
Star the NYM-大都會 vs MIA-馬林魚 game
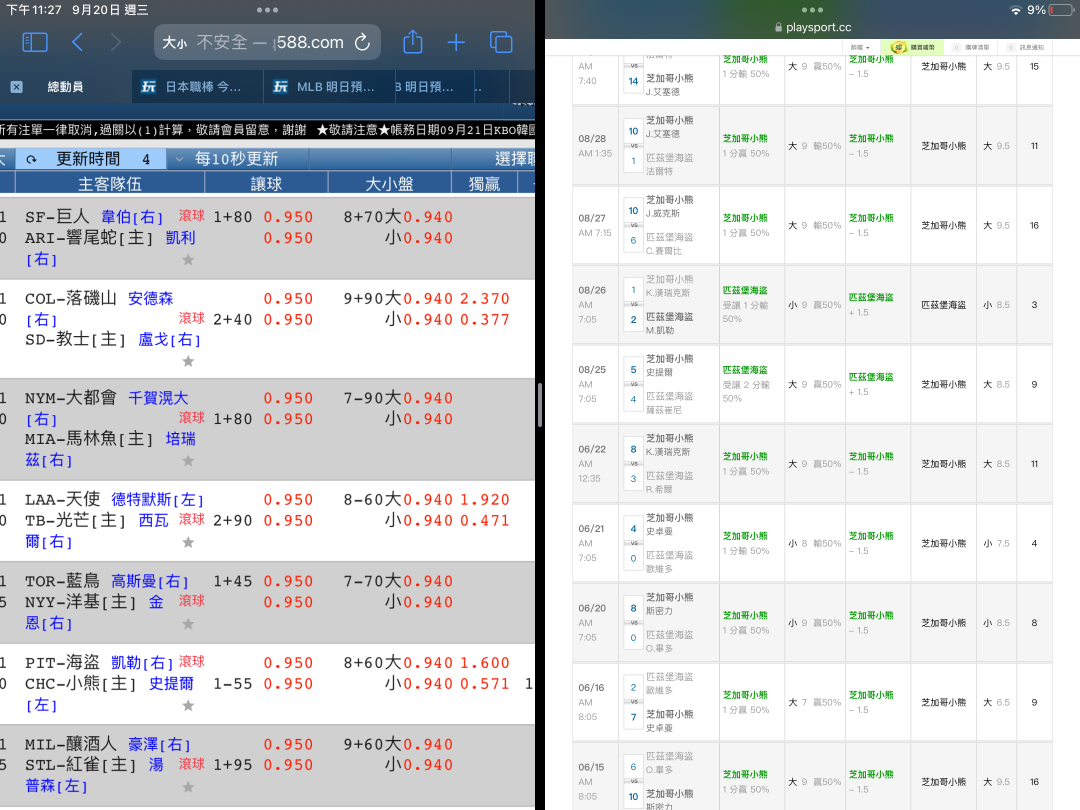point(188,460)
